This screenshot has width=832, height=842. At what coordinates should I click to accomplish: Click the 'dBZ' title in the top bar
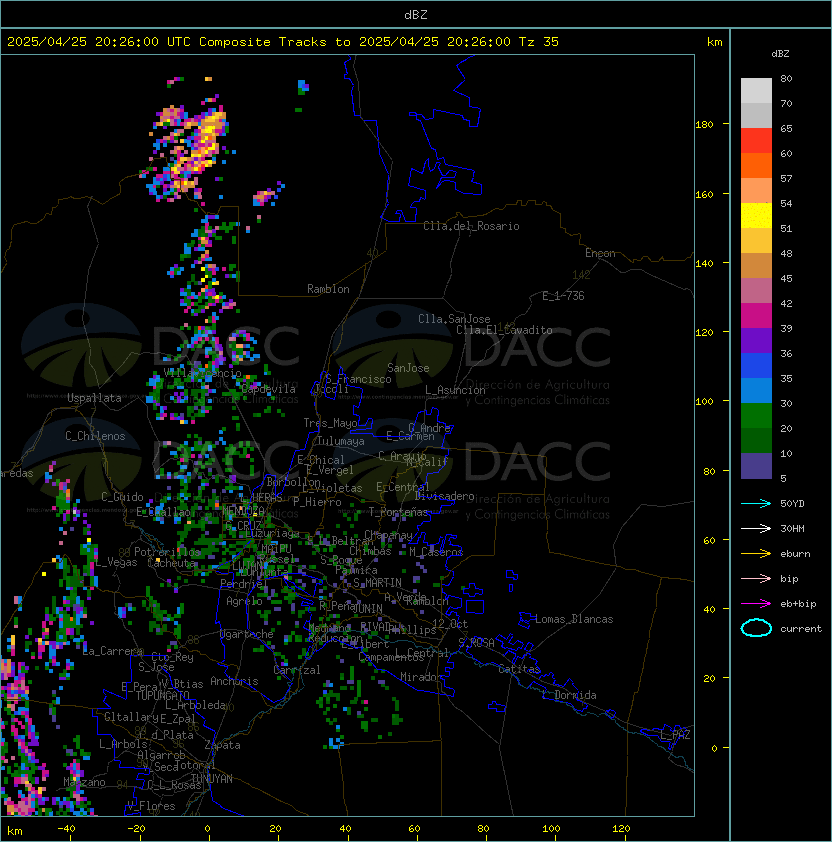[416, 14]
